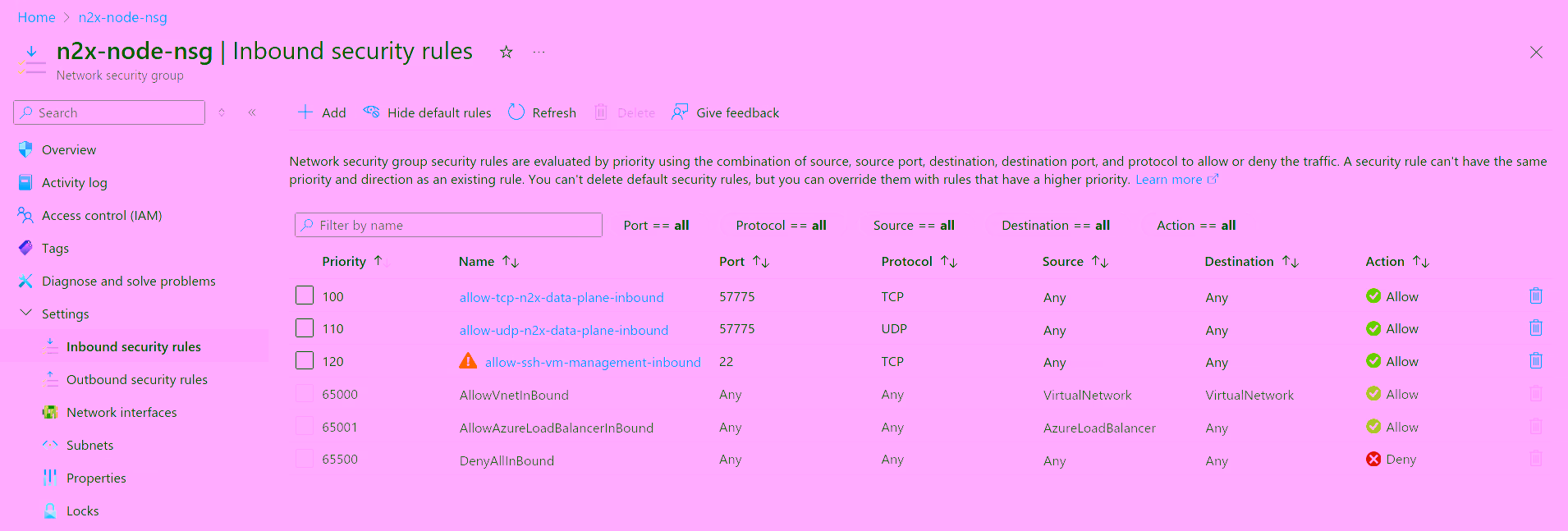This screenshot has height=531, width=1568.
Task: Click the AllowVnetInBound rule name
Action: 514,395
